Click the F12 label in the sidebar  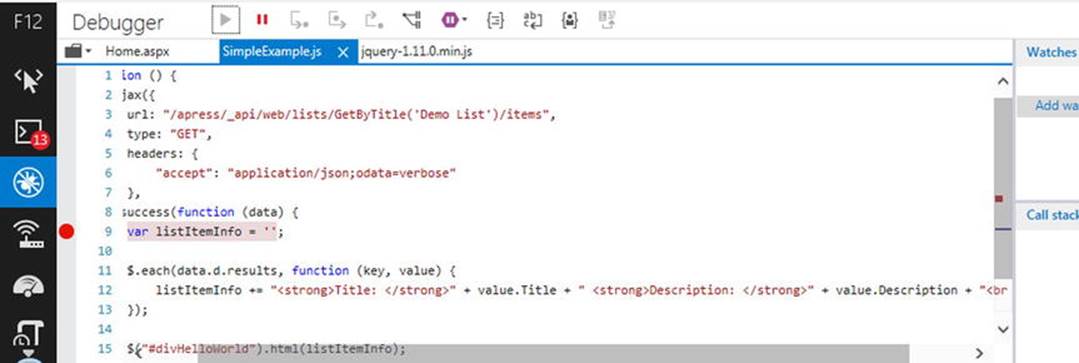coord(28,21)
